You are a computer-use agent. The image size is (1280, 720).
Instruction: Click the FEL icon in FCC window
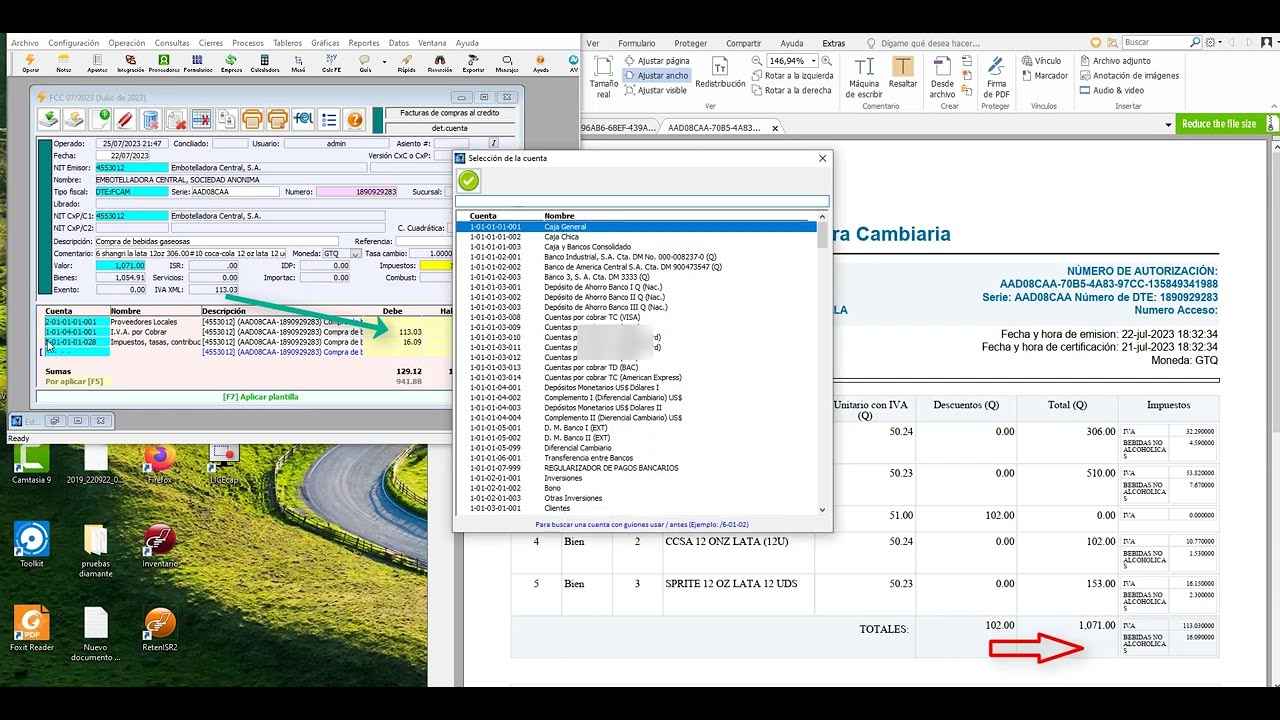[x=303, y=120]
